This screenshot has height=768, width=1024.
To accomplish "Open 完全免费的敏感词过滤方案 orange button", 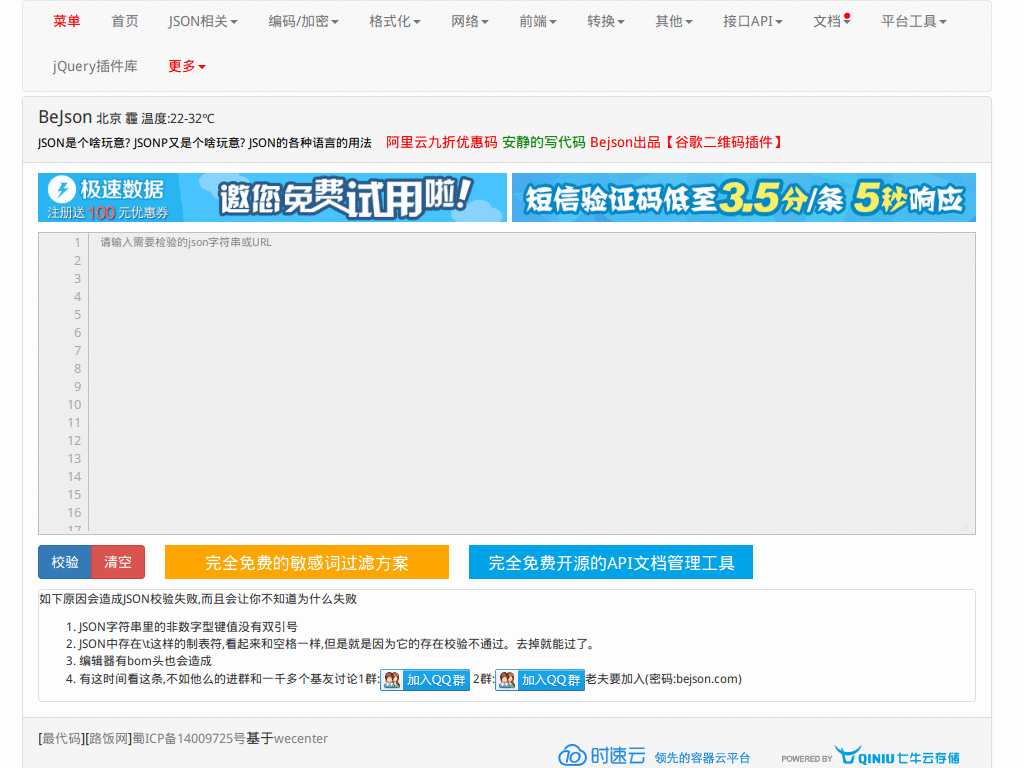I will click(x=307, y=562).
